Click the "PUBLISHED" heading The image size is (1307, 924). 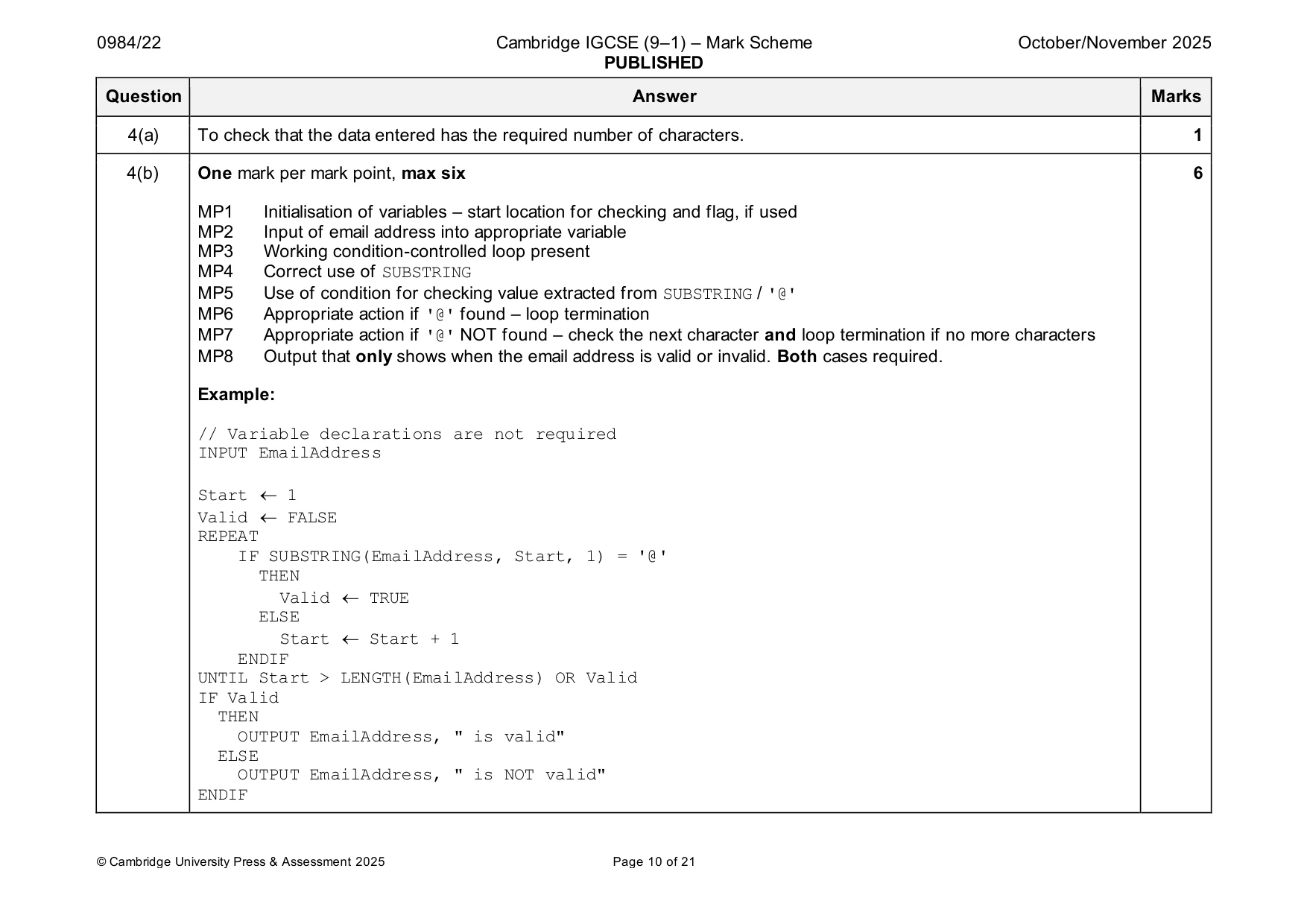(x=653, y=63)
